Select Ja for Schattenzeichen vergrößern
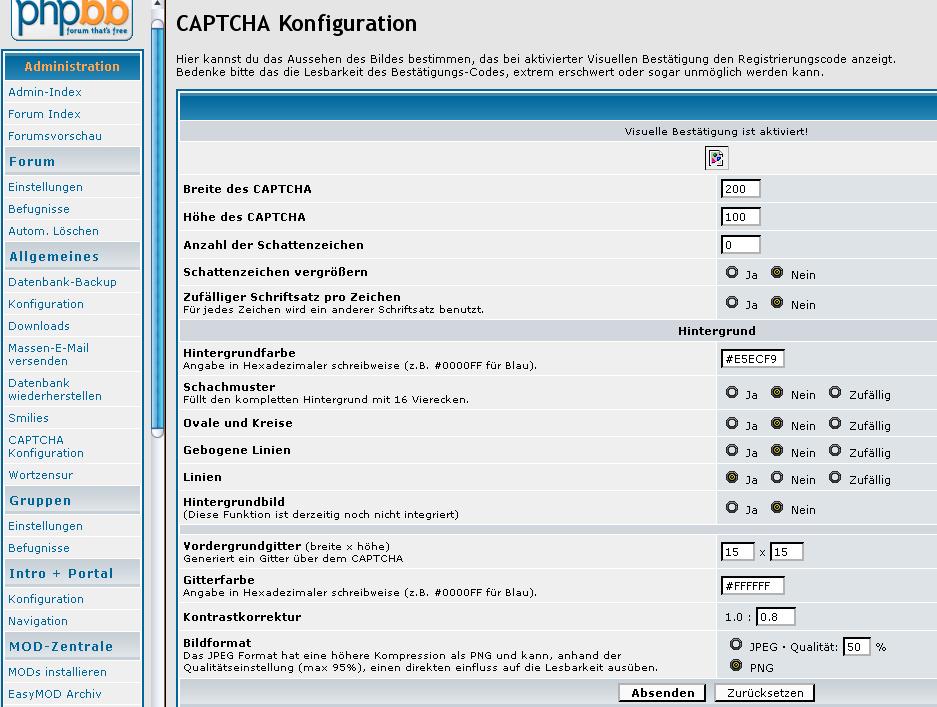Viewport: 937px width, 707px height. click(x=733, y=273)
